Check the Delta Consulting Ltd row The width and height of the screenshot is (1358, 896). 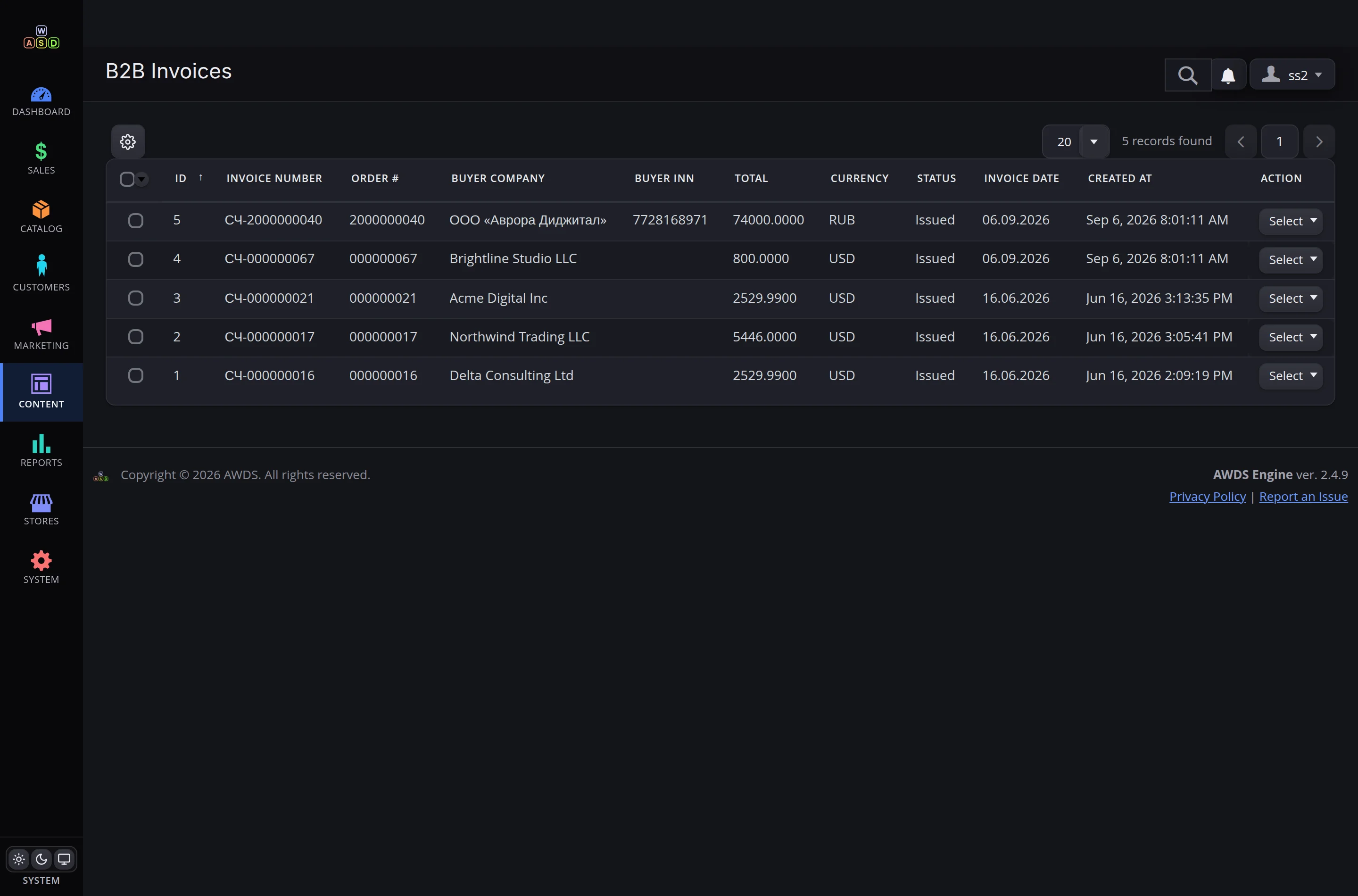135,375
